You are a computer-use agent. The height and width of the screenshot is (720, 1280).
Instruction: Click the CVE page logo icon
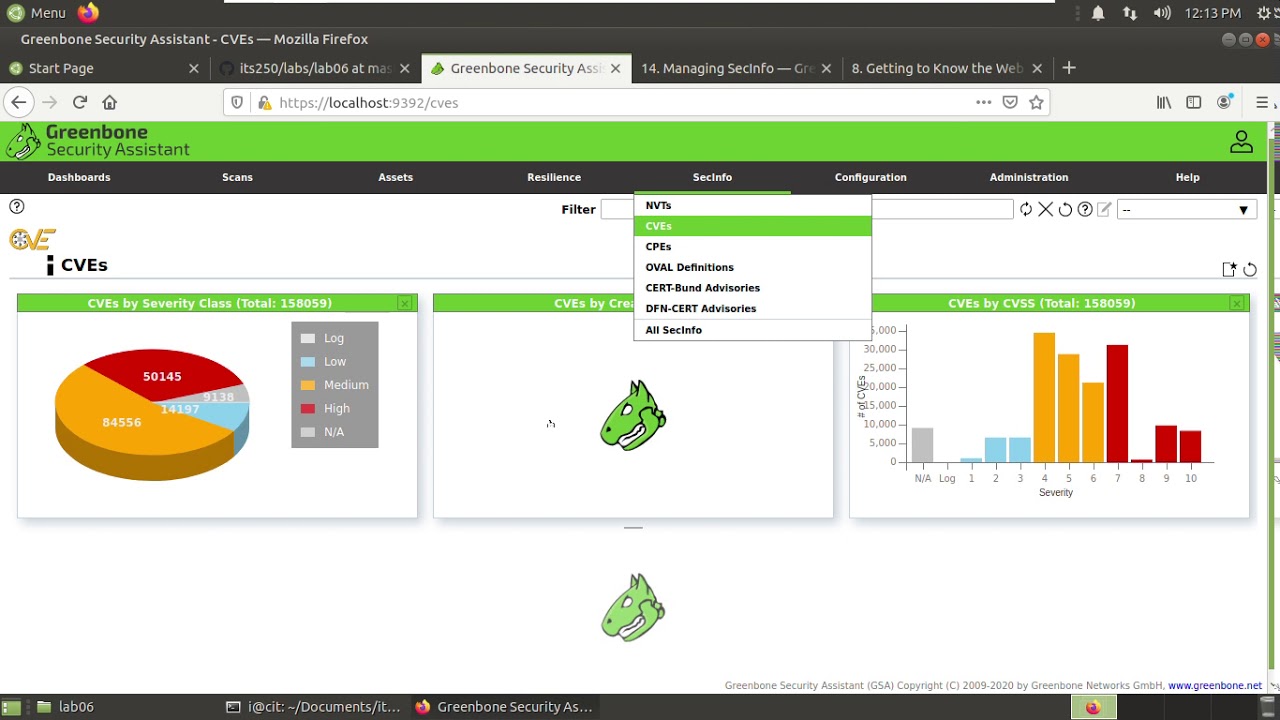click(32, 240)
